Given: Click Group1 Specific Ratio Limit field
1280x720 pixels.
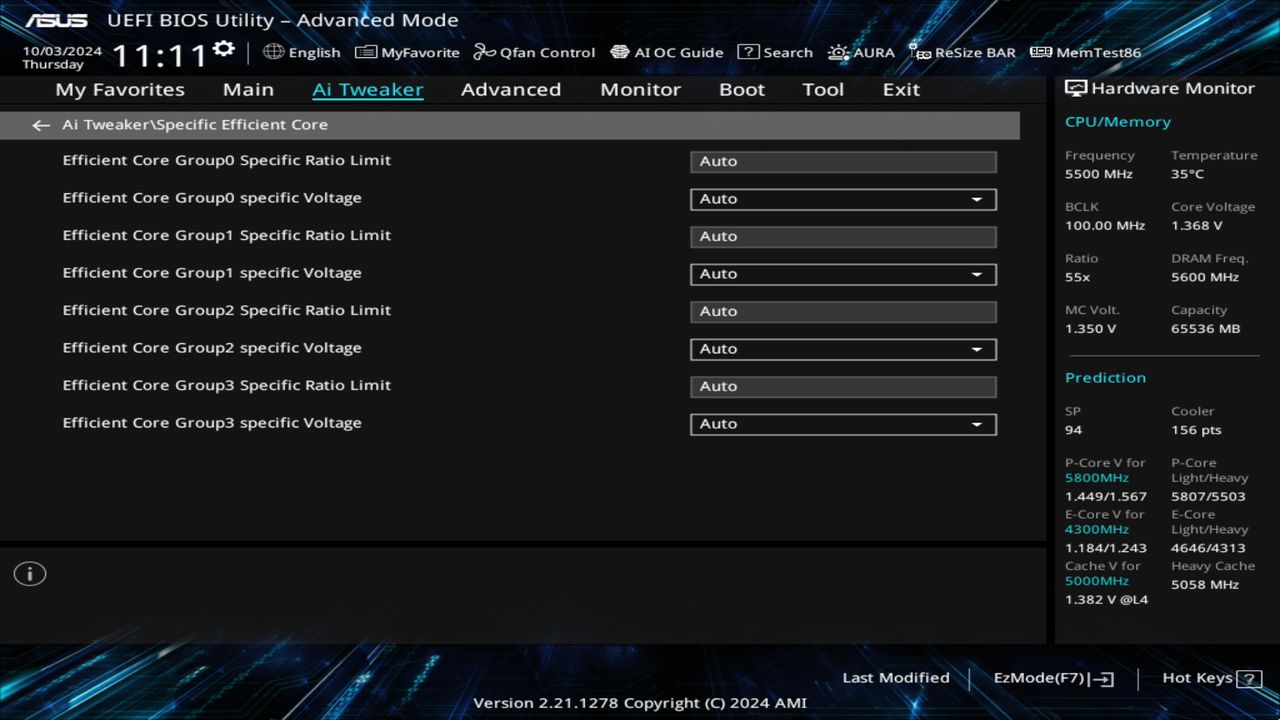Looking at the screenshot, I should pos(842,236).
